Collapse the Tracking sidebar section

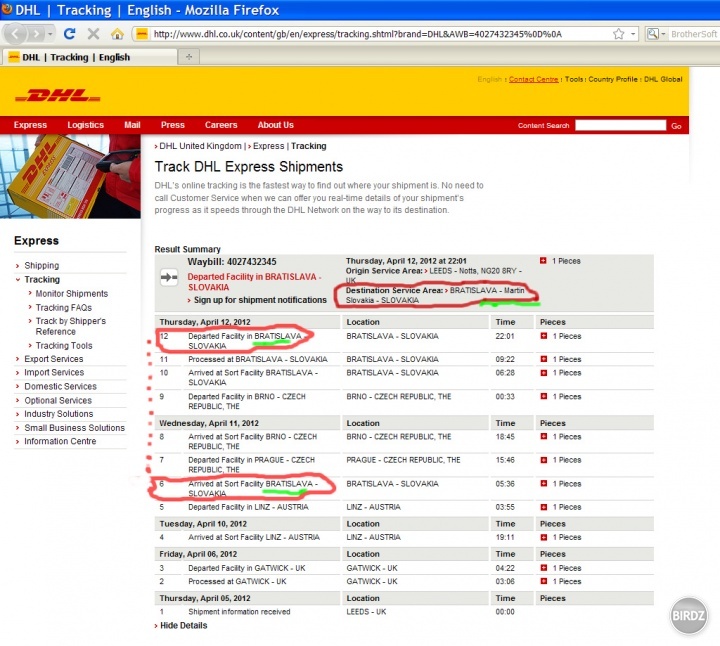click(42, 280)
